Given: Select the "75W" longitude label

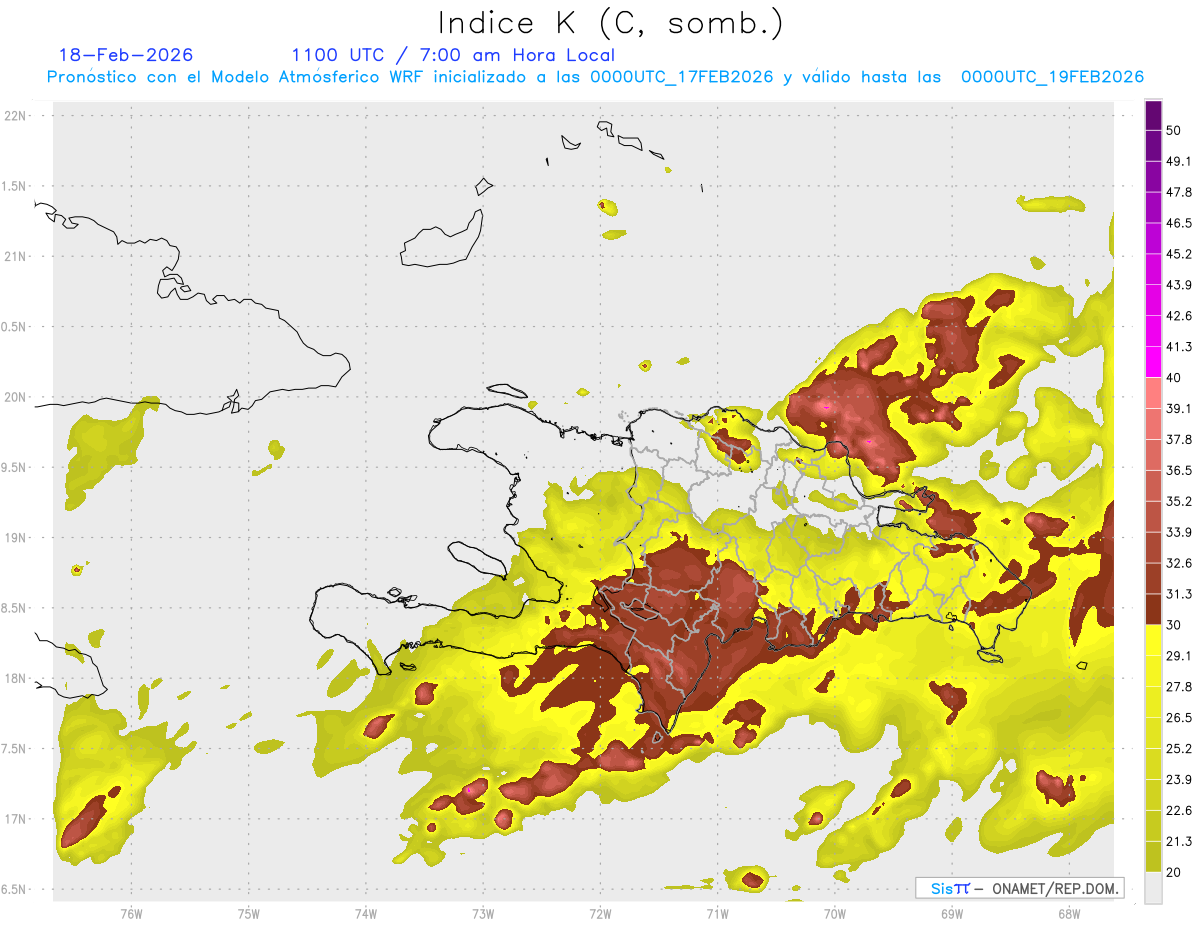Looking at the screenshot, I should [249, 913].
